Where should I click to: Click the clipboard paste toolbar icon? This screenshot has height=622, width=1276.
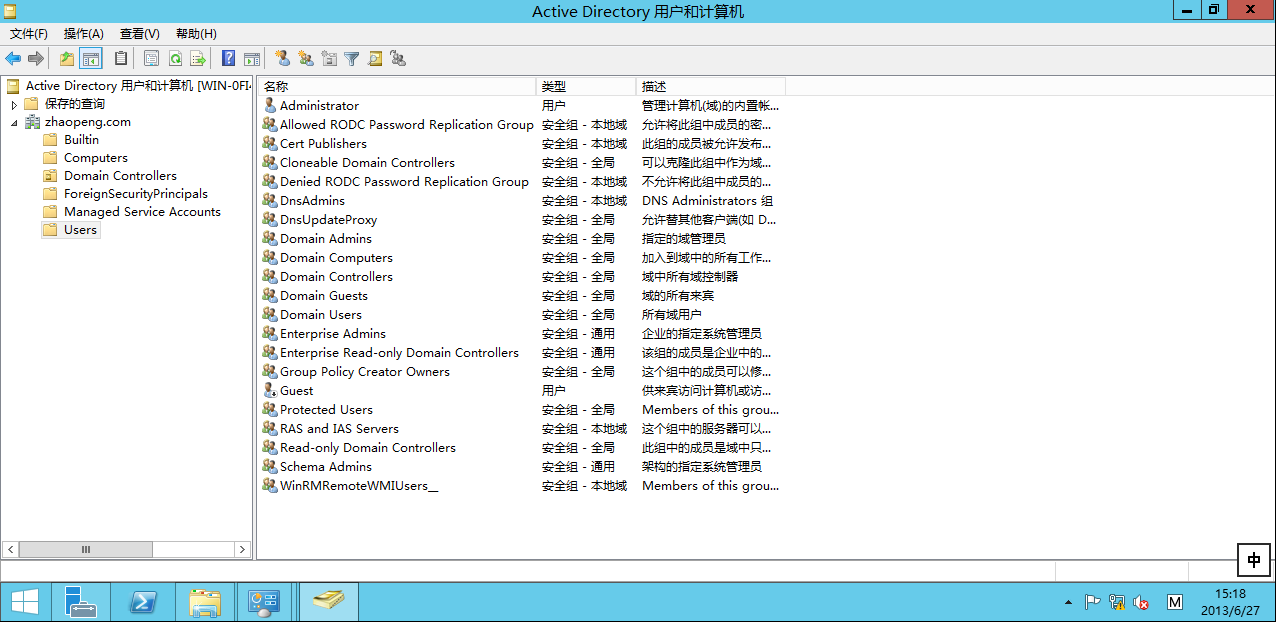click(x=121, y=59)
